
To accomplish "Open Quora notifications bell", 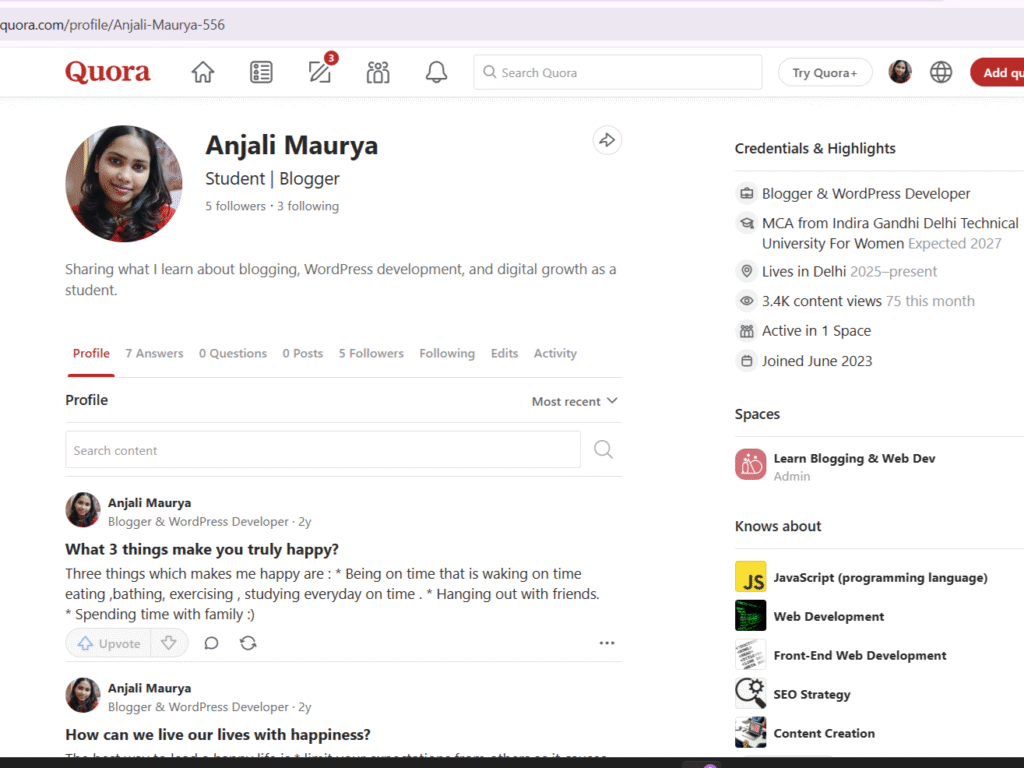I will click(x=436, y=71).
